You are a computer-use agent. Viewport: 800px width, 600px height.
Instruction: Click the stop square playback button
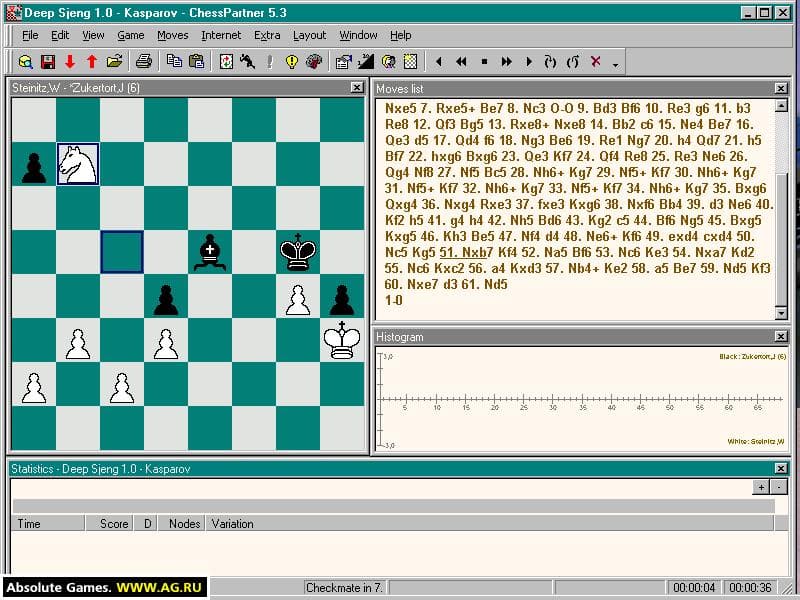pos(484,62)
